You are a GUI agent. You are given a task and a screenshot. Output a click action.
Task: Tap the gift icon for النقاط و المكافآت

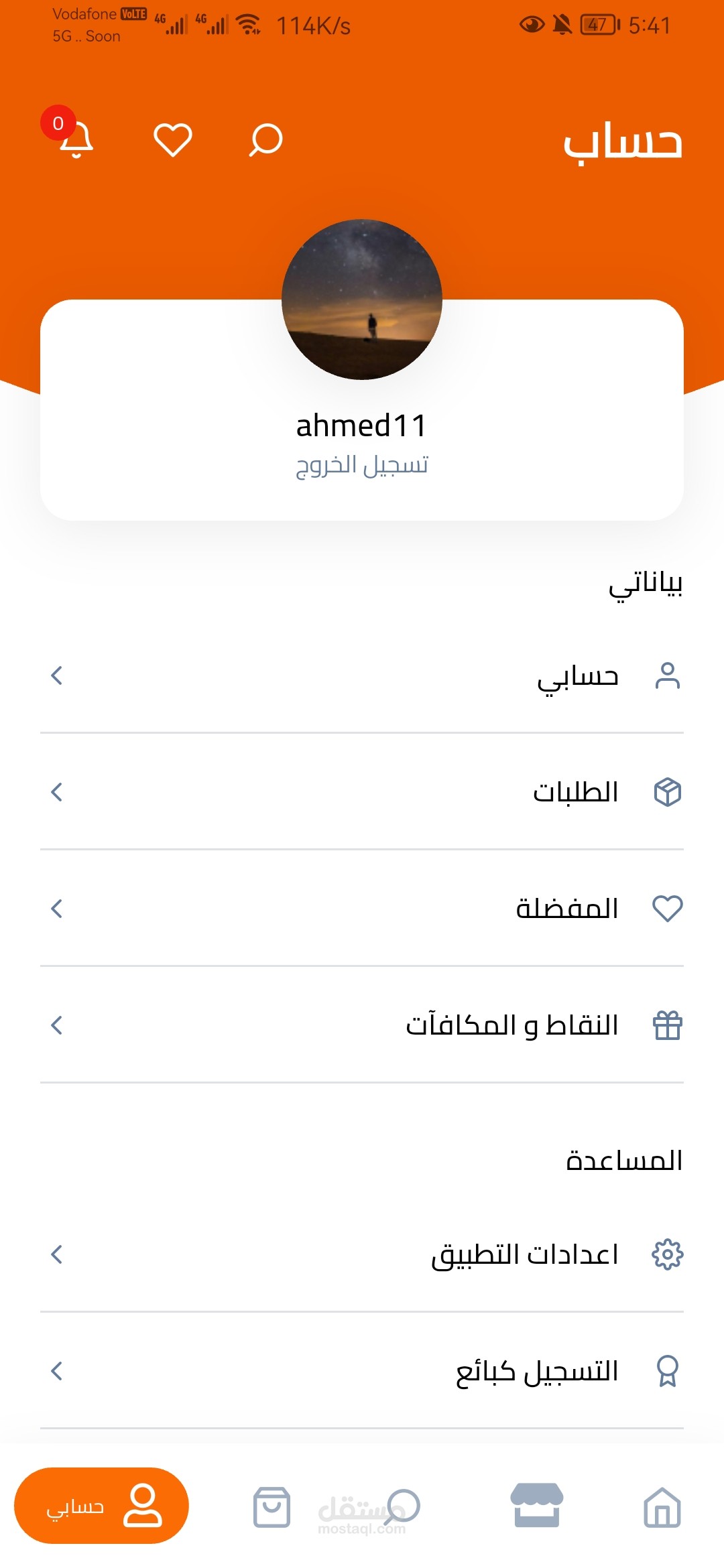coord(667,1025)
